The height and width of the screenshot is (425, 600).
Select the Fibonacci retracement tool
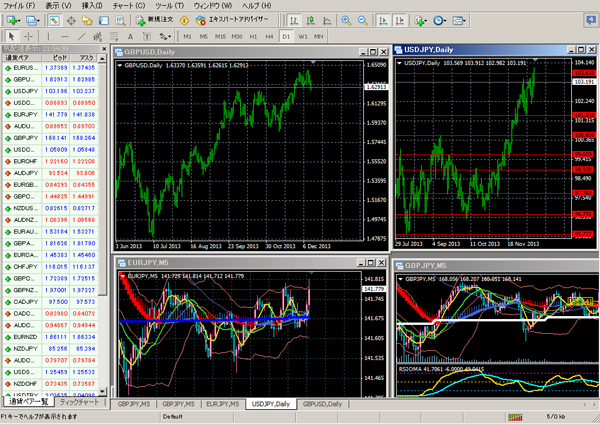coord(114,36)
